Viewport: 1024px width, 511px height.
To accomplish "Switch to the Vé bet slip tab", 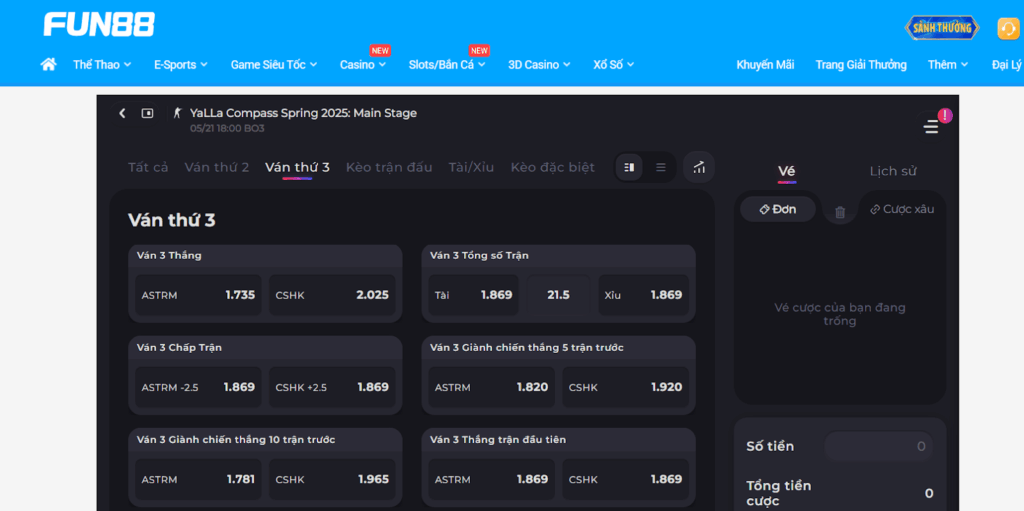I will 787,171.
